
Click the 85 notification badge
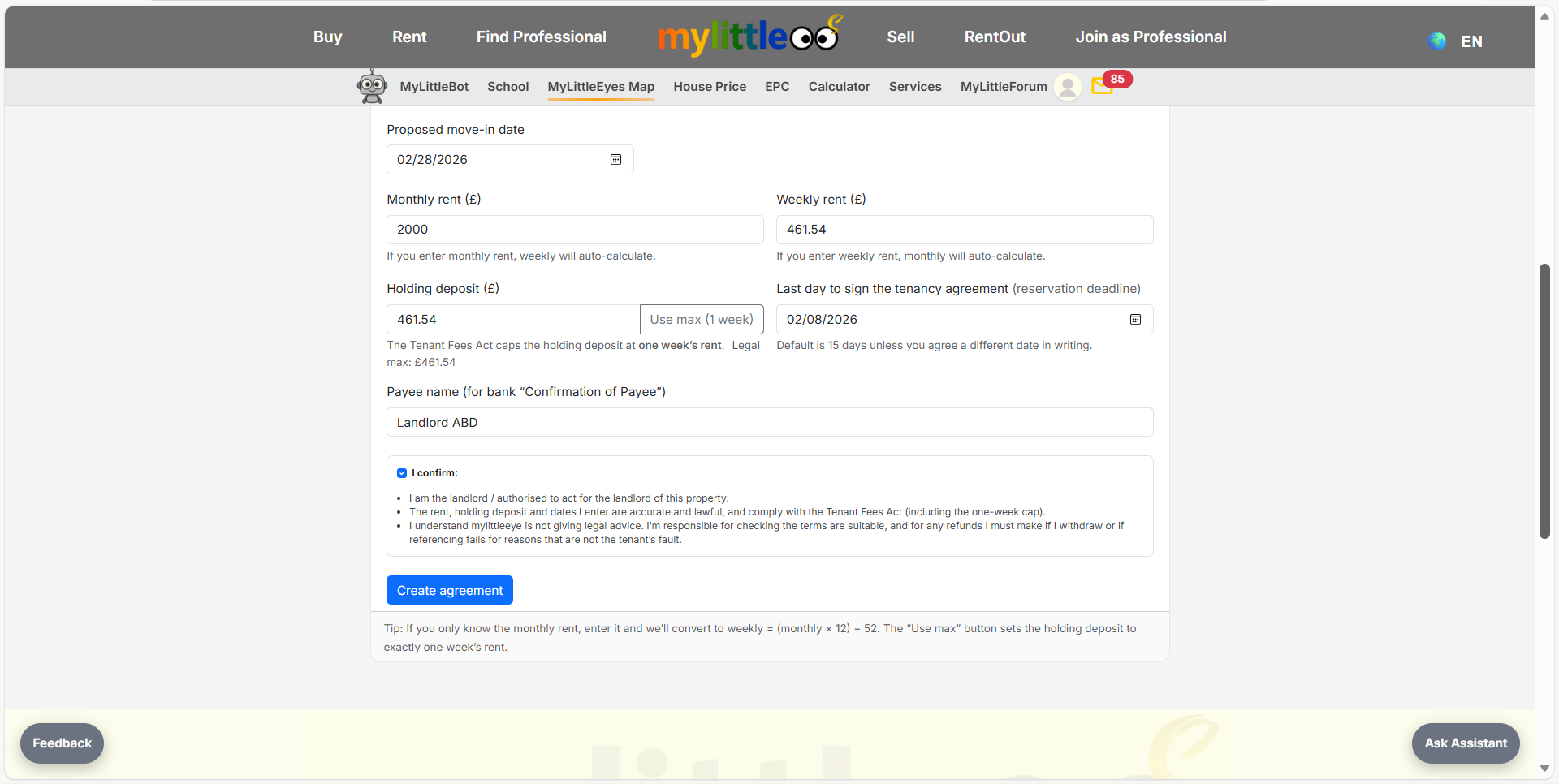[x=1117, y=79]
